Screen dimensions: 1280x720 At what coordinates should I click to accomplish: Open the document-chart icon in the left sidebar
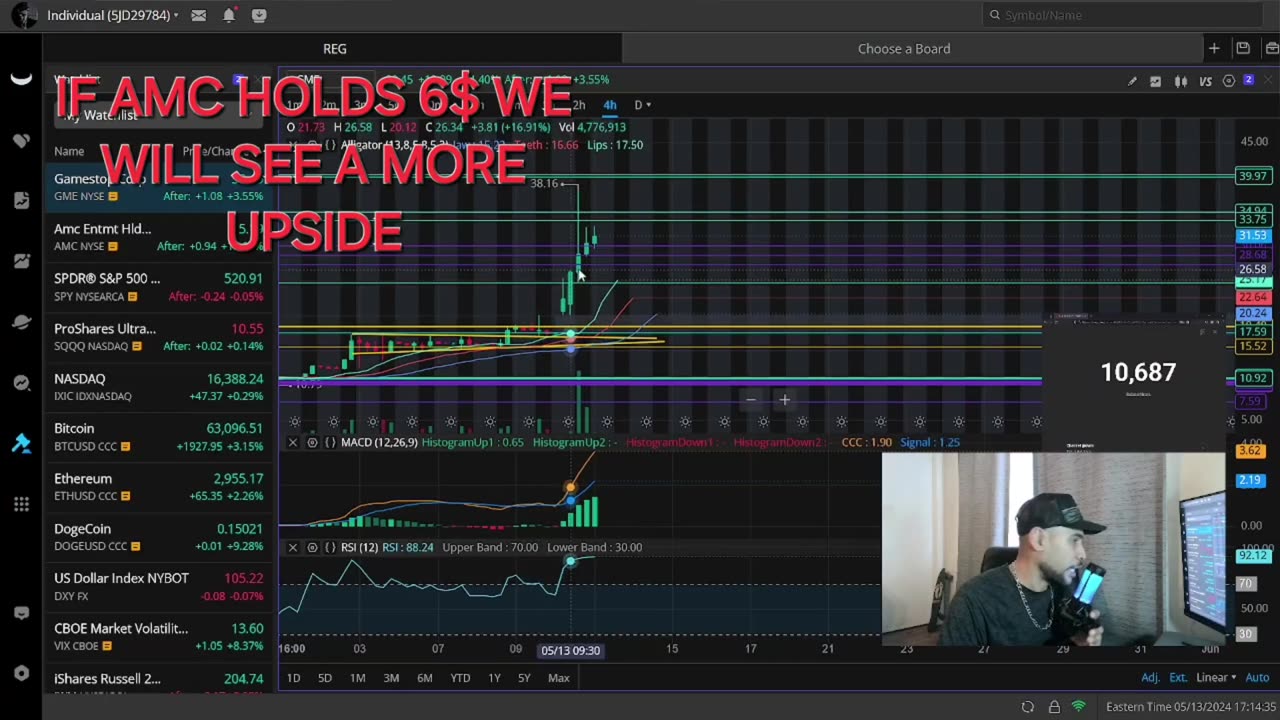(x=21, y=201)
